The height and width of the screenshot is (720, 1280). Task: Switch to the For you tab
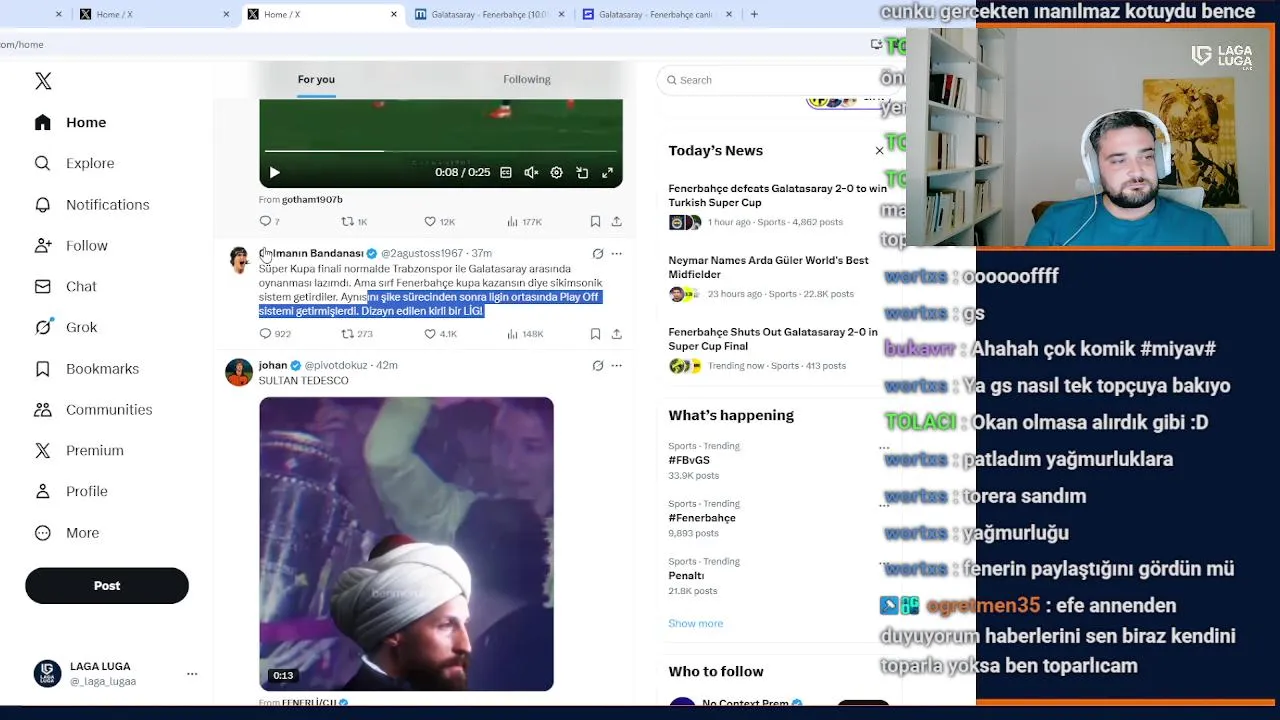click(x=316, y=79)
